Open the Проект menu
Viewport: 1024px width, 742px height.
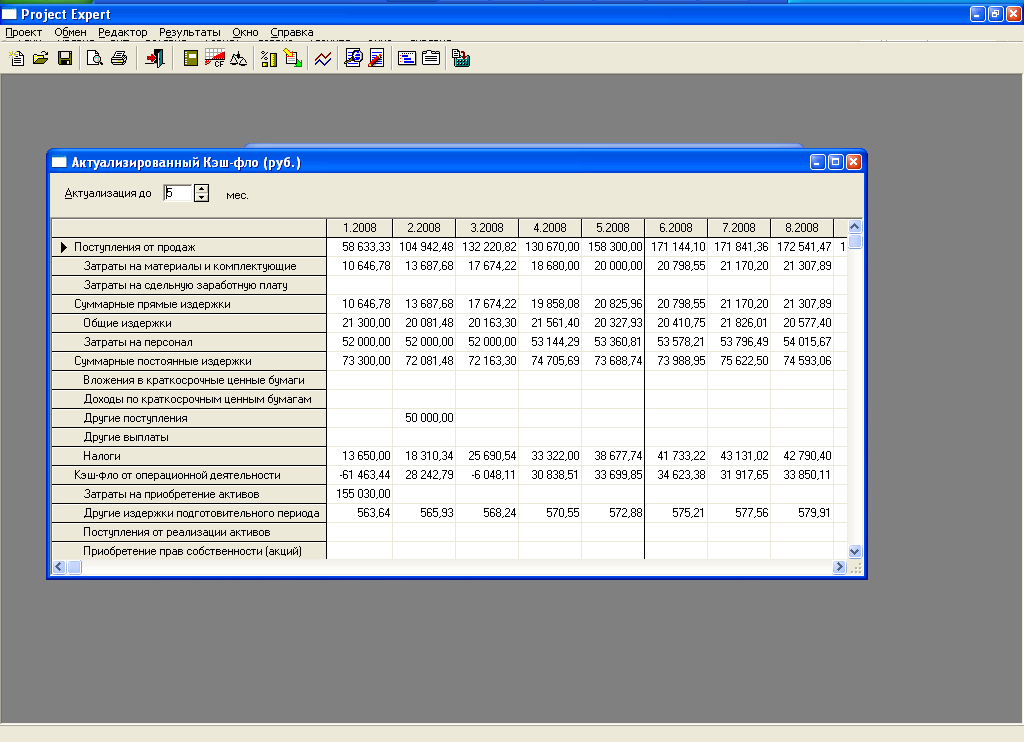click(x=24, y=32)
